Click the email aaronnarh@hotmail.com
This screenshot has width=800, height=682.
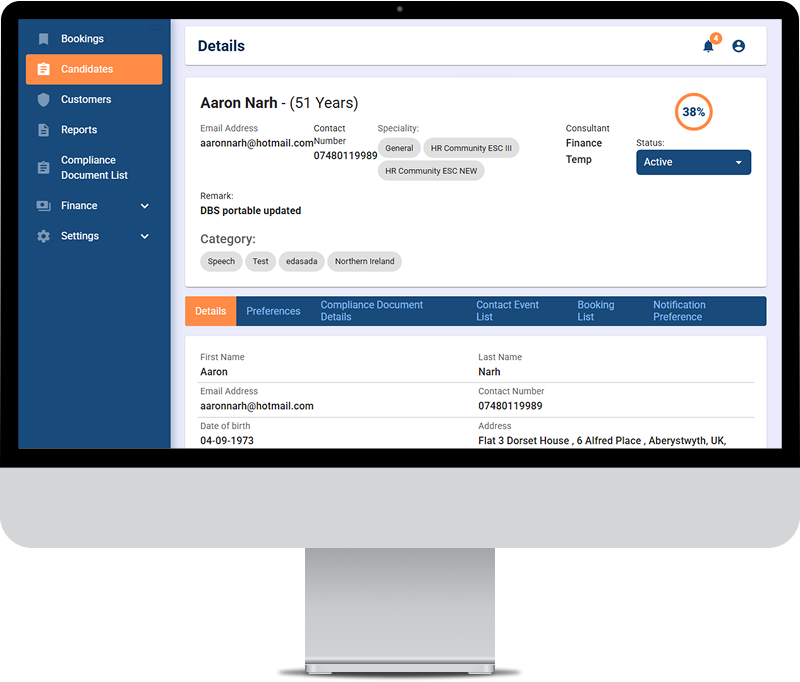(x=253, y=142)
